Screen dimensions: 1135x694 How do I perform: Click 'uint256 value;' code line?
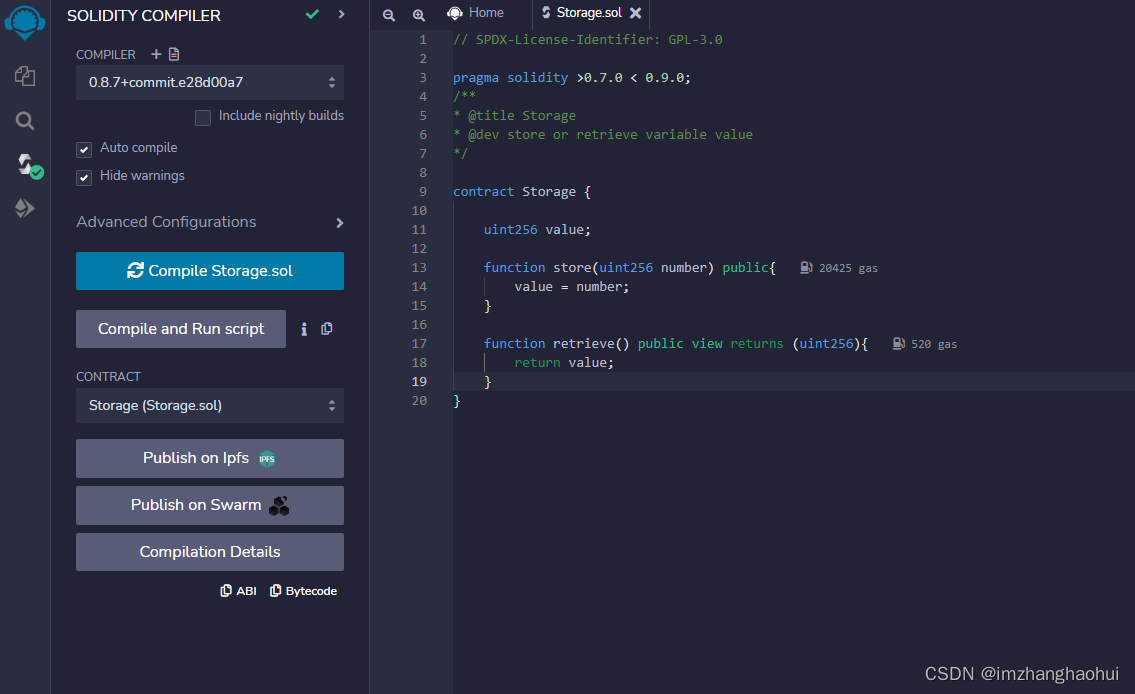pyautogui.click(x=537, y=229)
